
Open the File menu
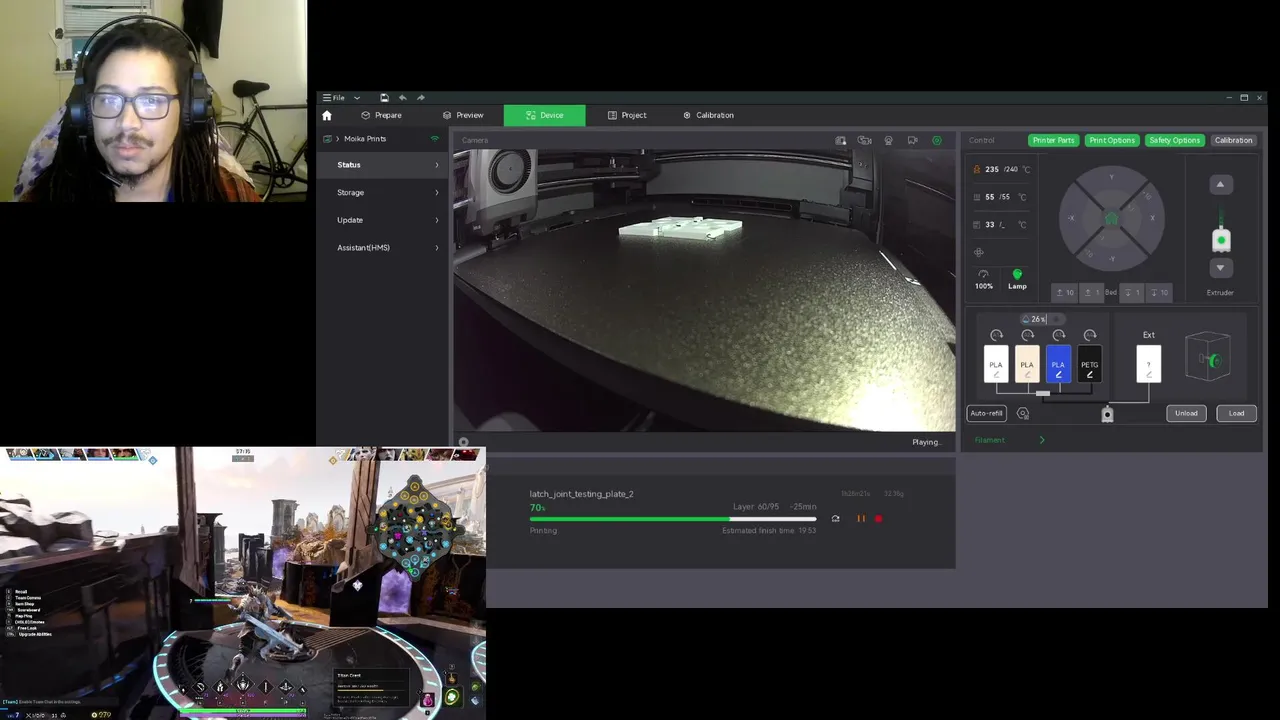point(334,98)
